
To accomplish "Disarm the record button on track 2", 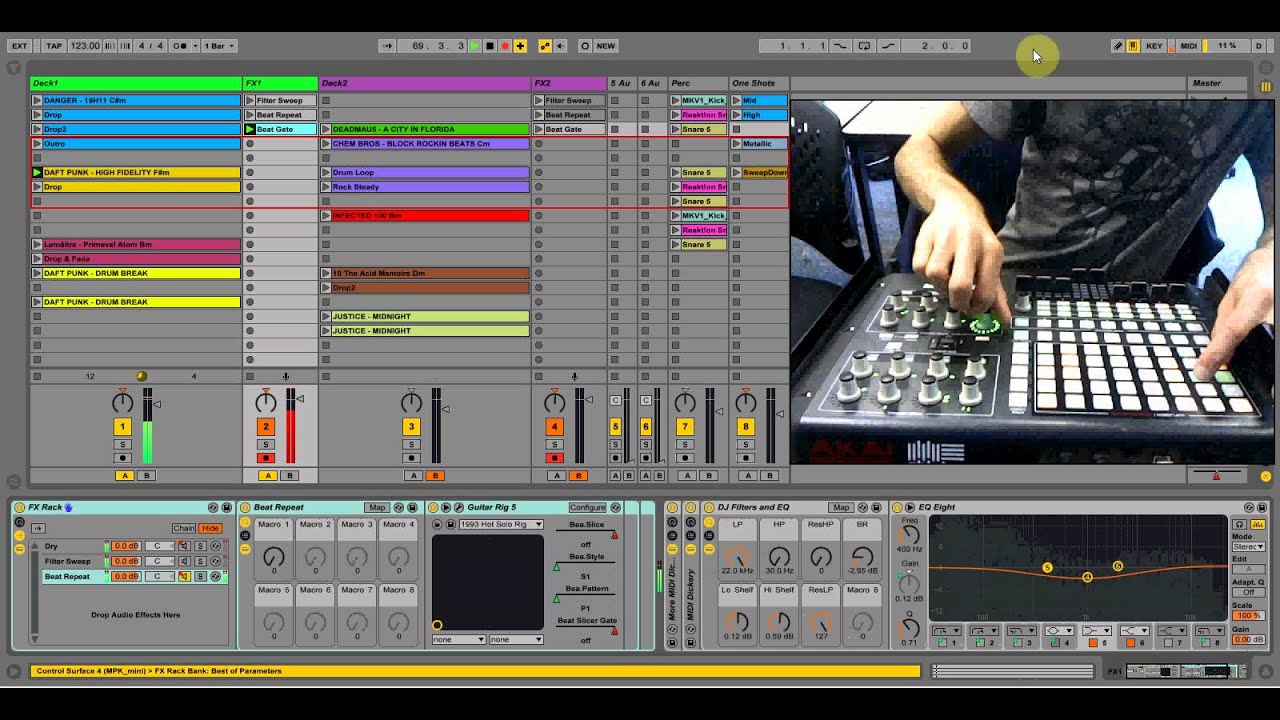I will 266,459.
